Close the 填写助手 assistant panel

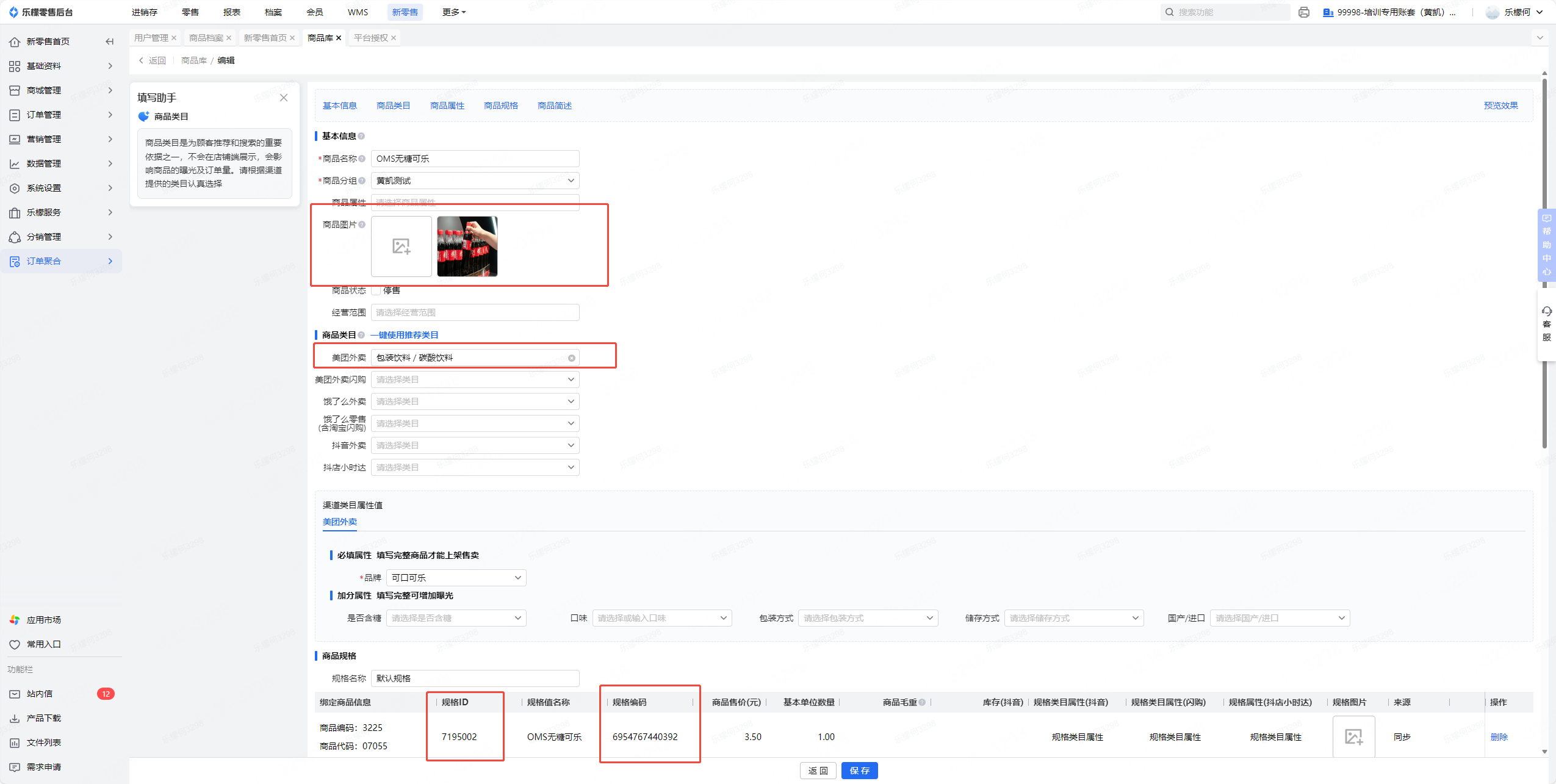coord(284,98)
